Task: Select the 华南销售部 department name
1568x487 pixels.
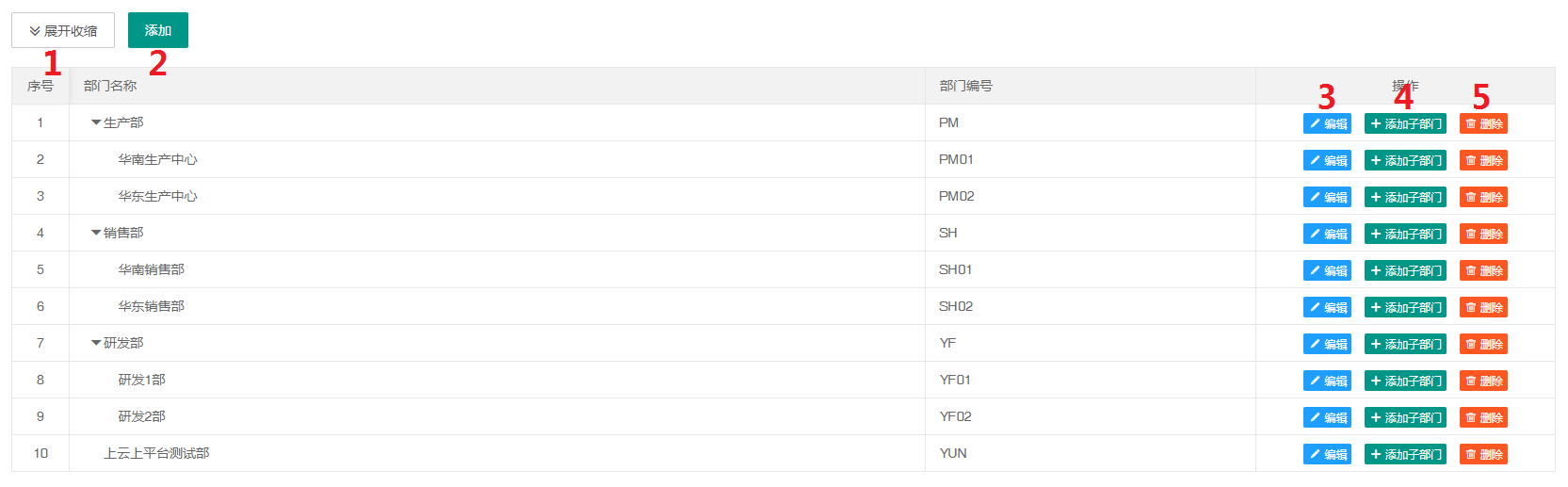Action: pyautogui.click(x=151, y=269)
